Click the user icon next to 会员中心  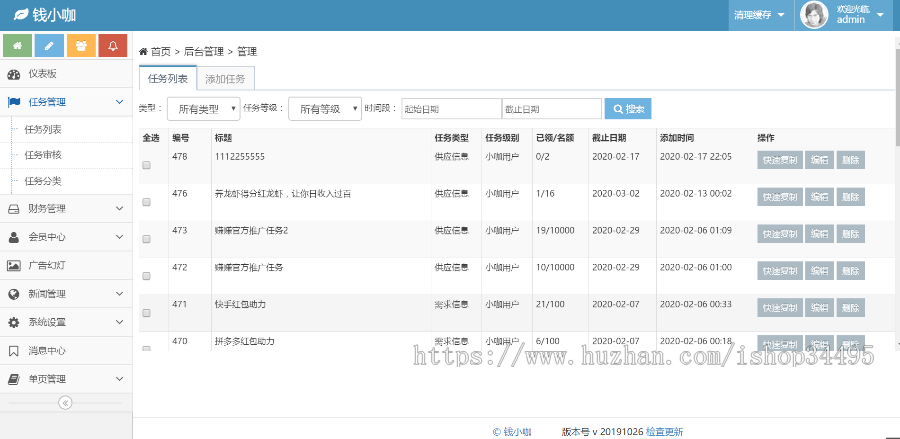[14, 237]
